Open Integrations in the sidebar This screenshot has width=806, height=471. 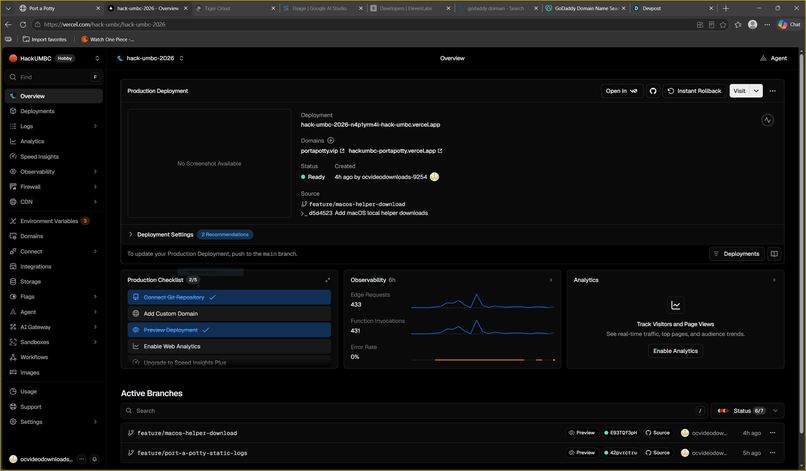54,266
